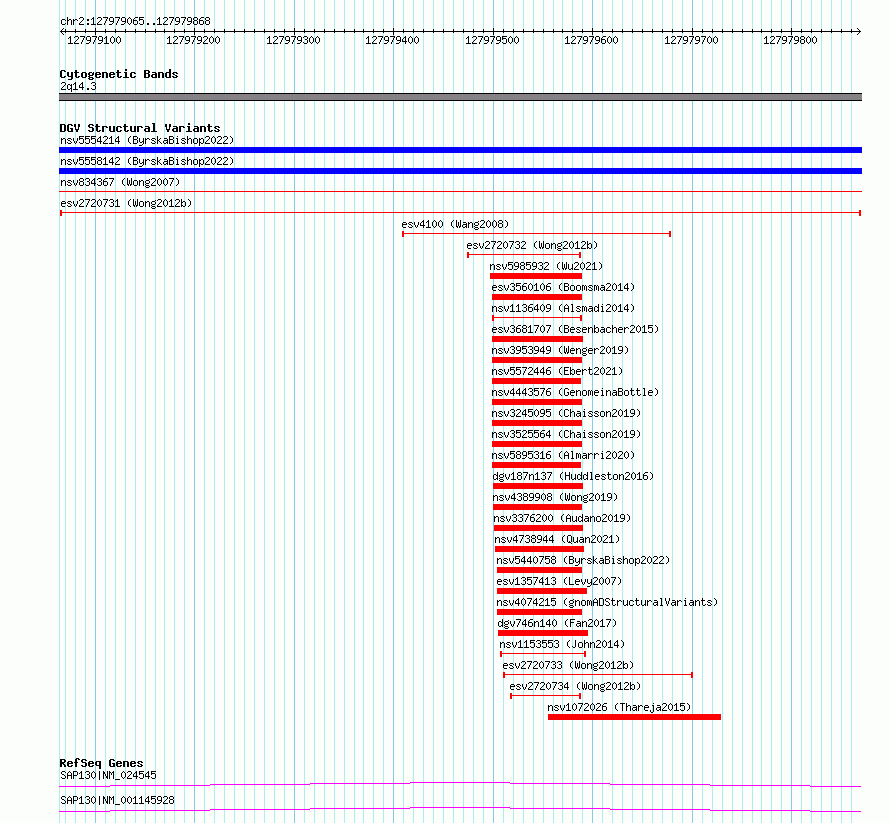Open esv3681707 (Besenbacher2015) variant

click(x=575, y=329)
